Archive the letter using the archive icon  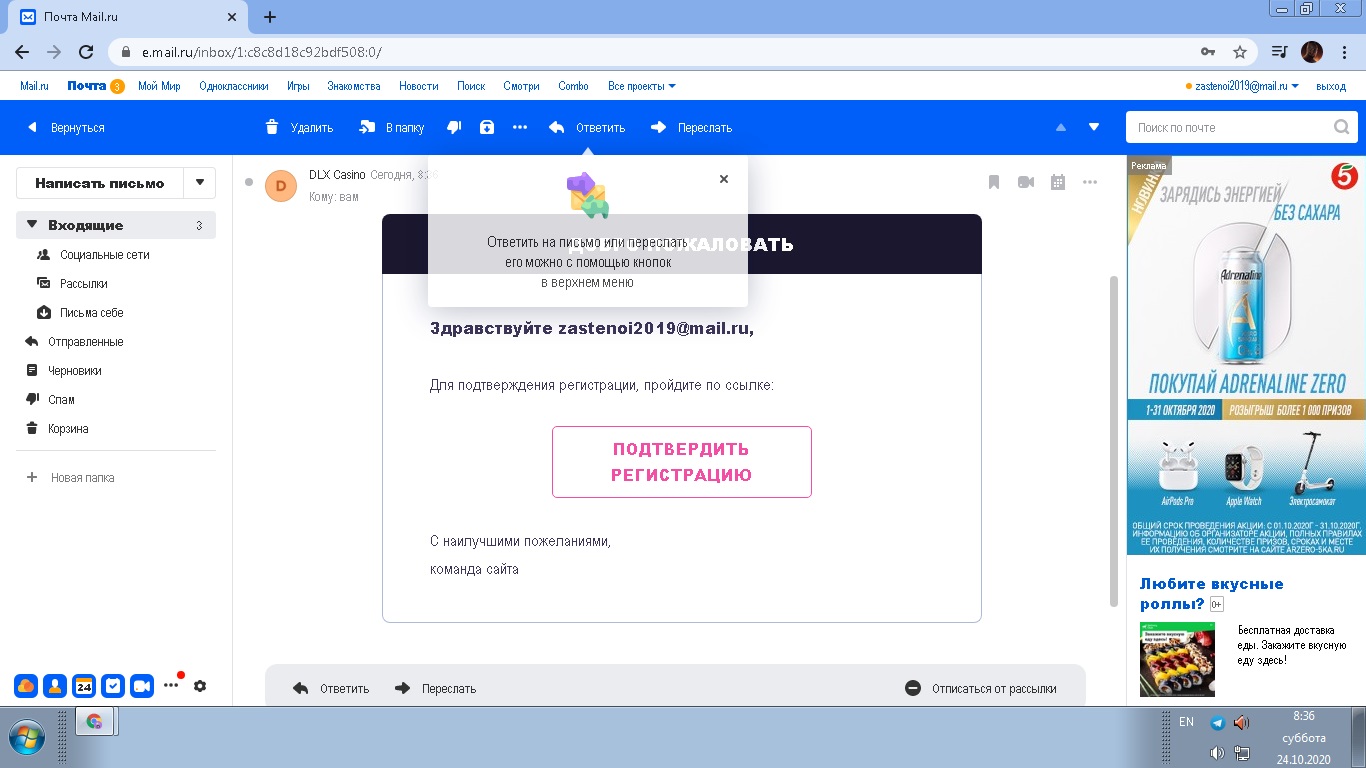[487, 127]
